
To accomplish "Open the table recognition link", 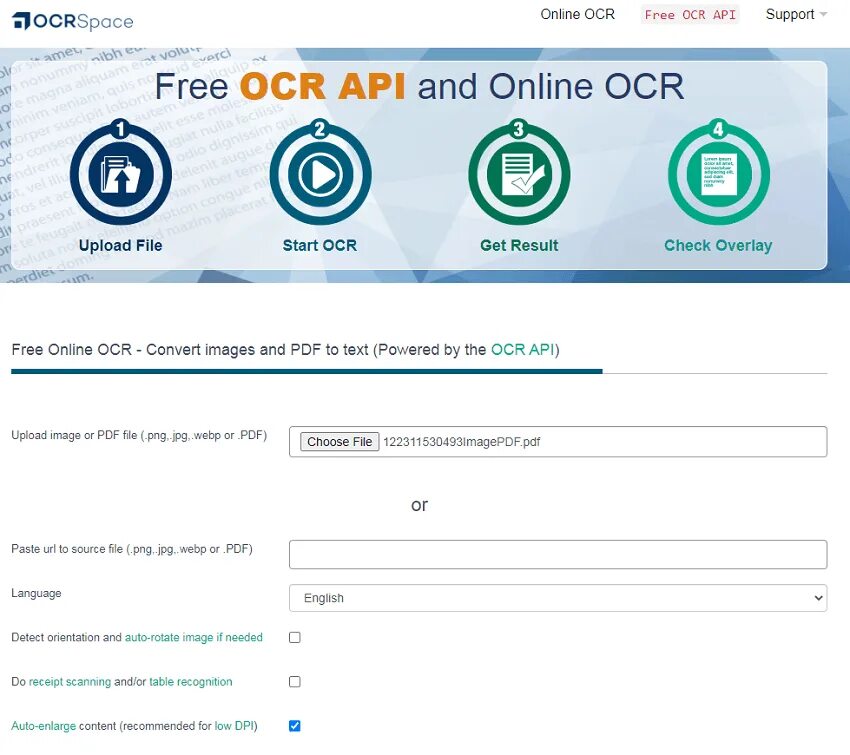I will (x=190, y=682).
